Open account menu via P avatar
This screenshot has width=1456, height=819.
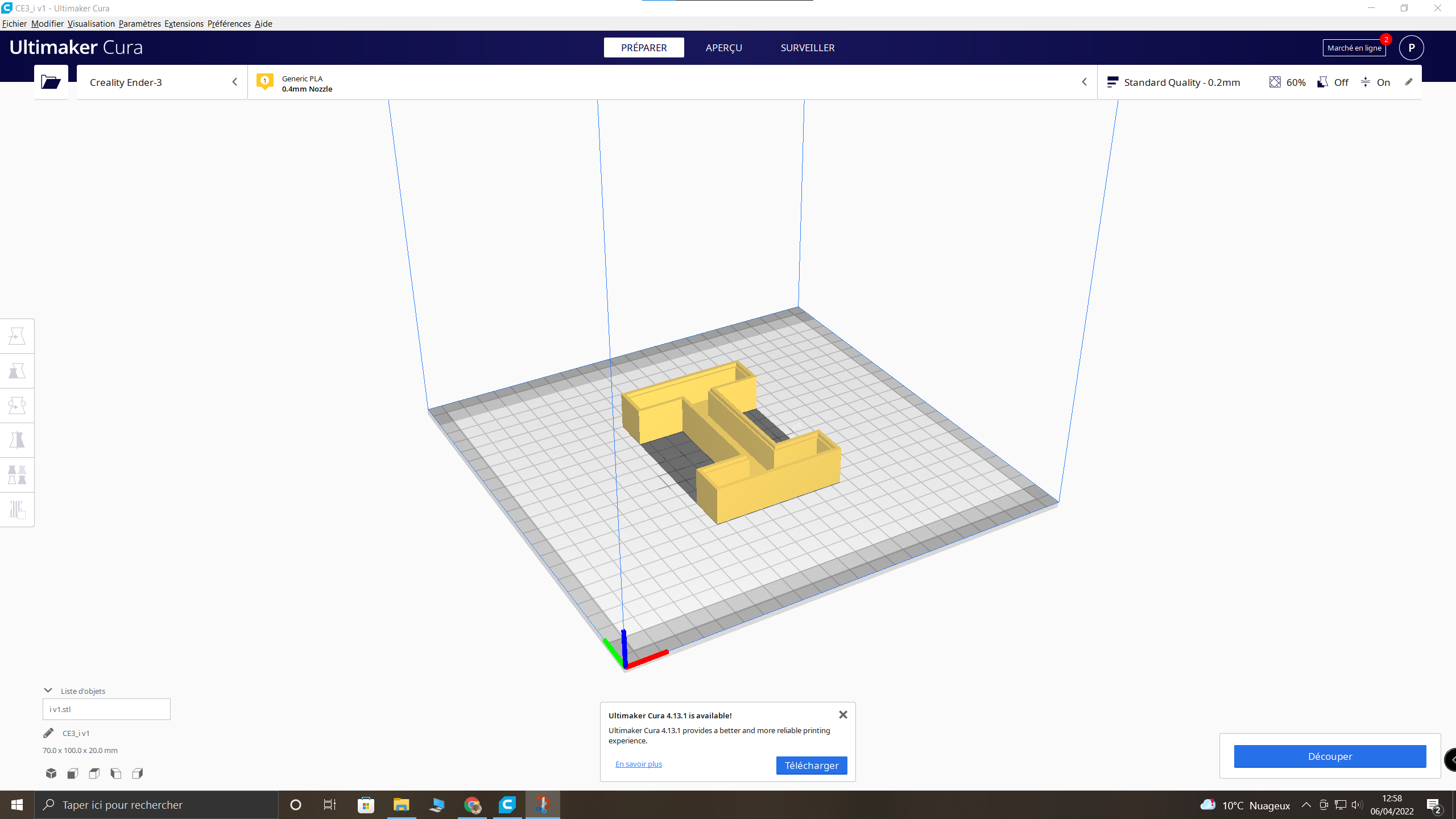click(1412, 48)
